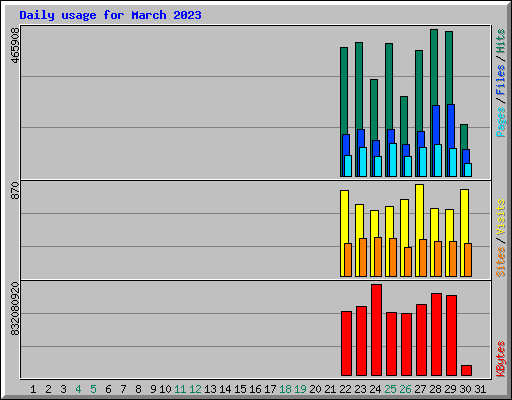Select green weekend day label 11
Viewport: 512px width, 400px height.
[180, 389]
